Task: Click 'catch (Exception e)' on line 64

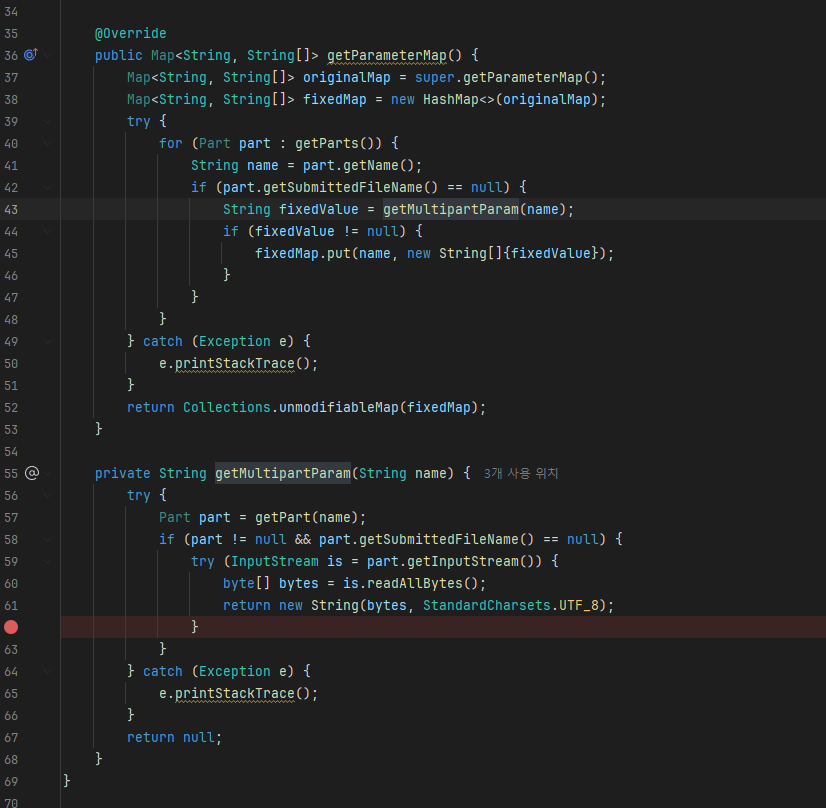Action: click(x=219, y=672)
